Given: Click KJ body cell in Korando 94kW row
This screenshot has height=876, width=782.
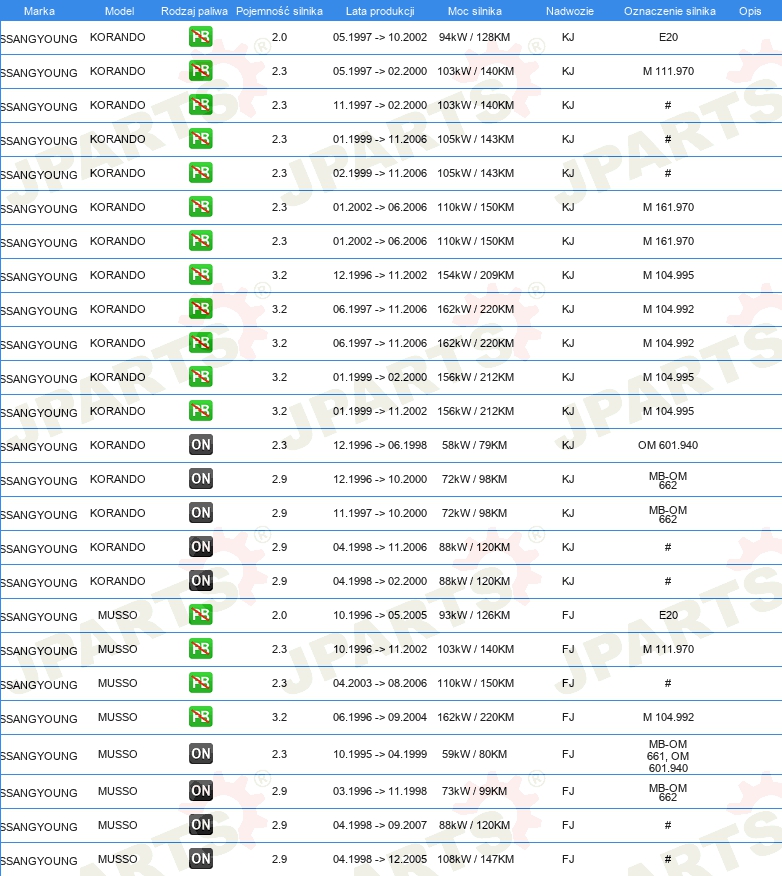Looking at the screenshot, I should pyautogui.click(x=568, y=37).
